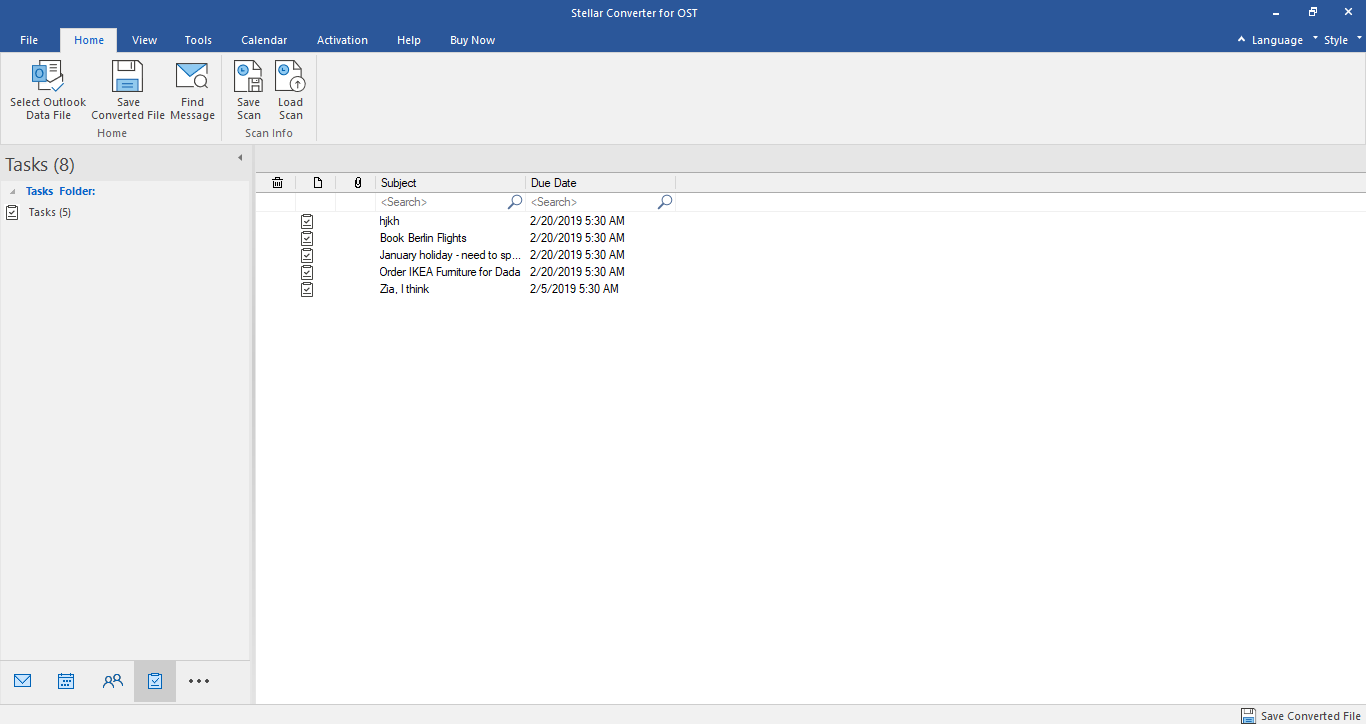Click Subject search magnifier icon
The image size is (1366, 724).
(515, 202)
